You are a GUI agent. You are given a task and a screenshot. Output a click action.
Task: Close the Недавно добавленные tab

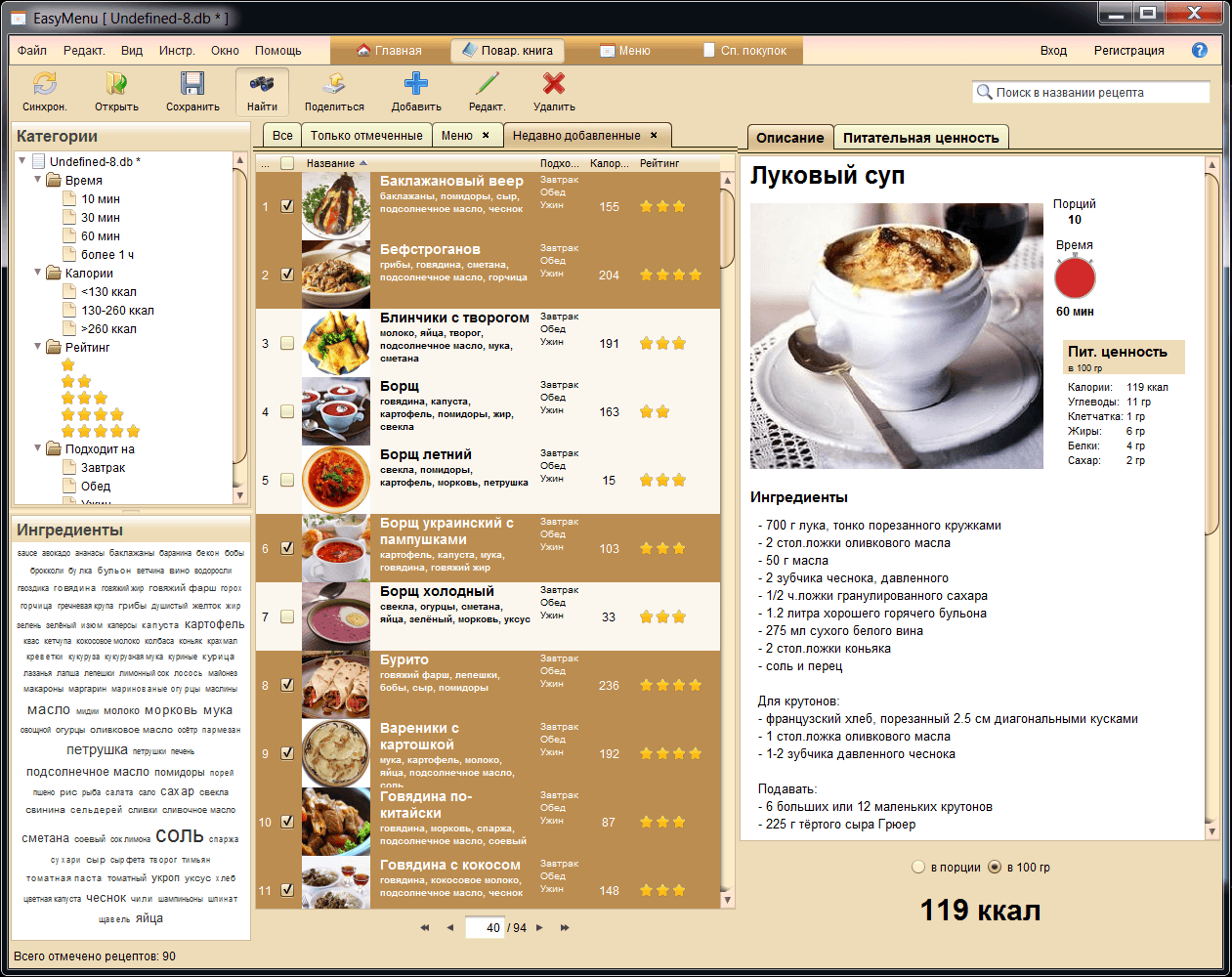[654, 135]
